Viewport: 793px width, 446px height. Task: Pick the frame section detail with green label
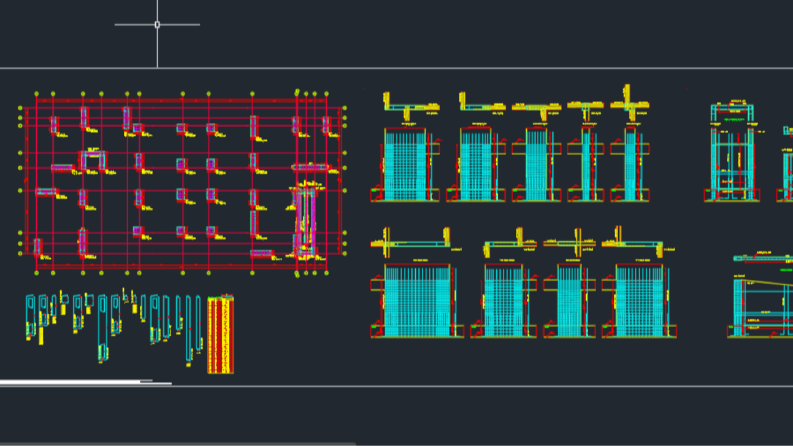pyautogui.click(x=732, y=151)
